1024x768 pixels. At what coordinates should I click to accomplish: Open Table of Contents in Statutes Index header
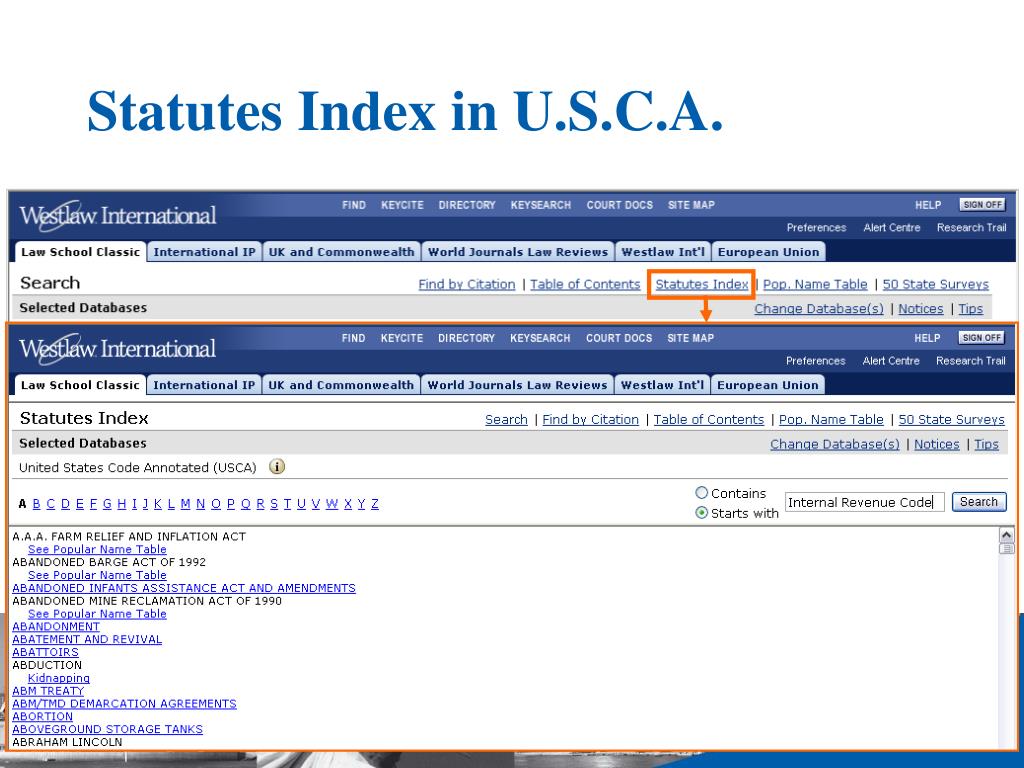pos(709,420)
